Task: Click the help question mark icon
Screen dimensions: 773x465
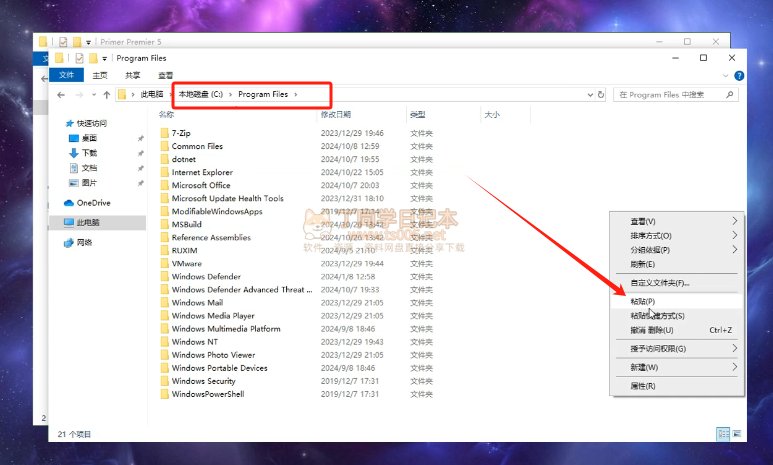Action: click(x=738, y=75)
